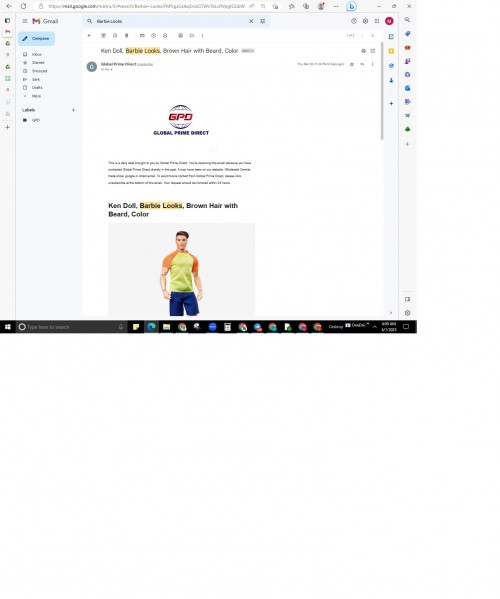Get add-ons plus in side panel

(x=391, y=104)
